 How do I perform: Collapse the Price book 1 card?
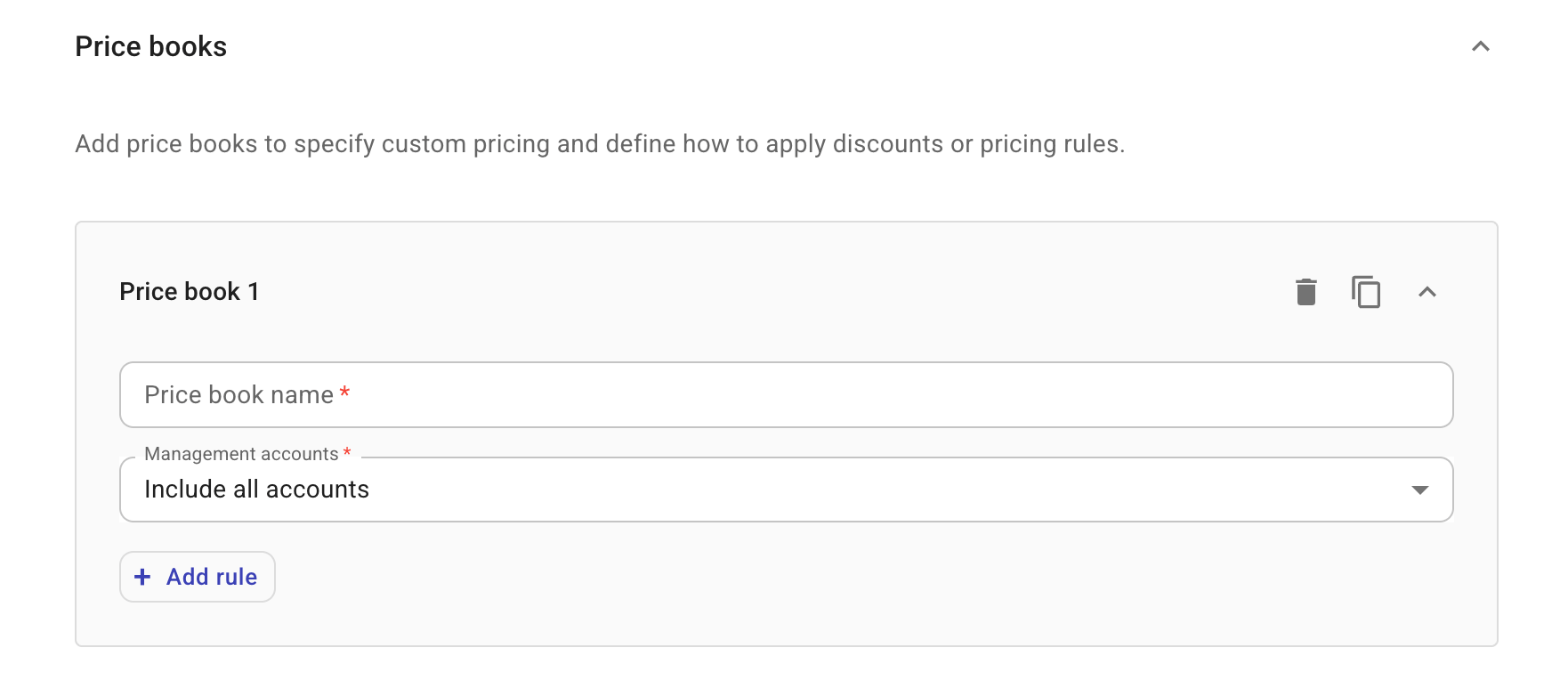1428,291
